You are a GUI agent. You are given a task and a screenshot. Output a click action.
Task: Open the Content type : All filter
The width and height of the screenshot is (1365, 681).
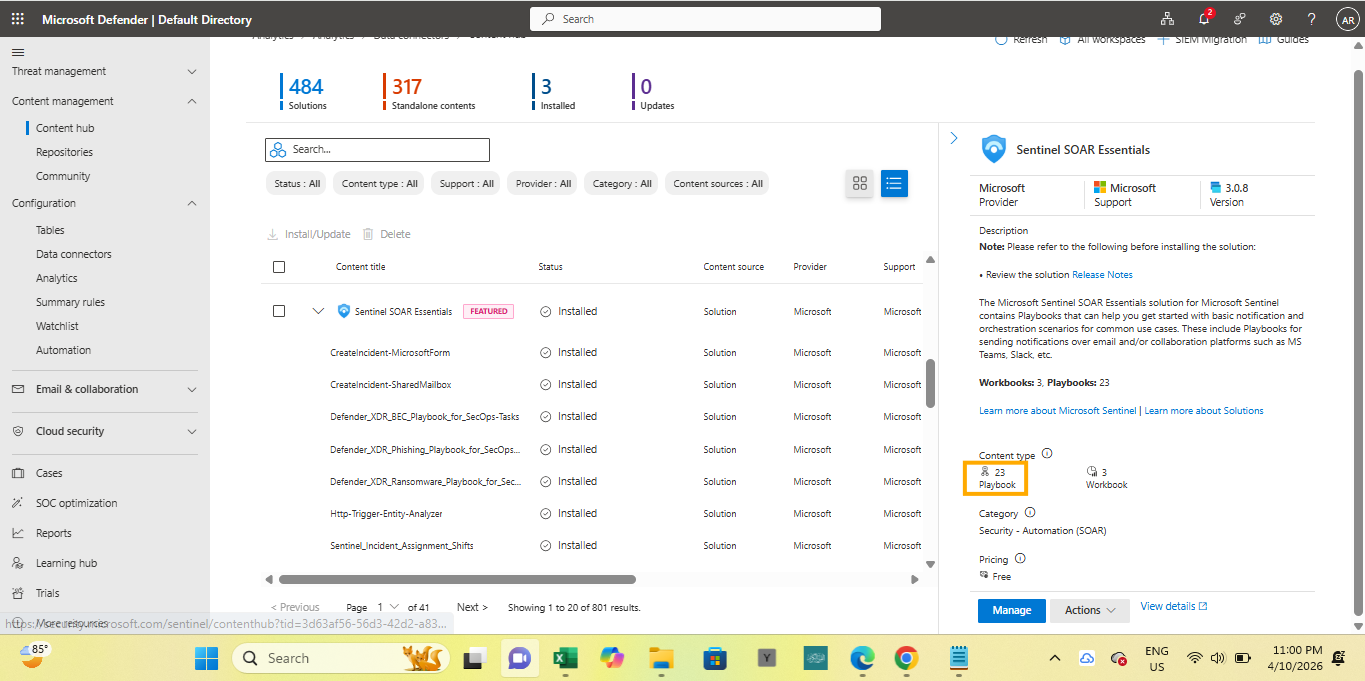point(380,184)
